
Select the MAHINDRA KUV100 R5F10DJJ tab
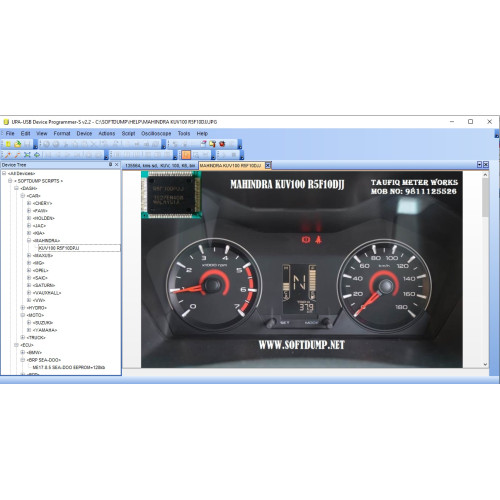pos(230,166)
